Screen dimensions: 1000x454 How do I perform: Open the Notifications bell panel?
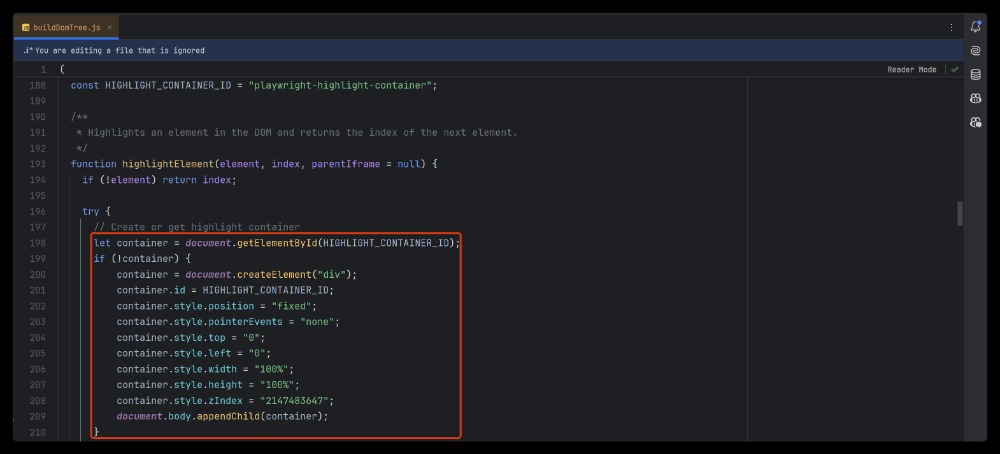(975, 26)
